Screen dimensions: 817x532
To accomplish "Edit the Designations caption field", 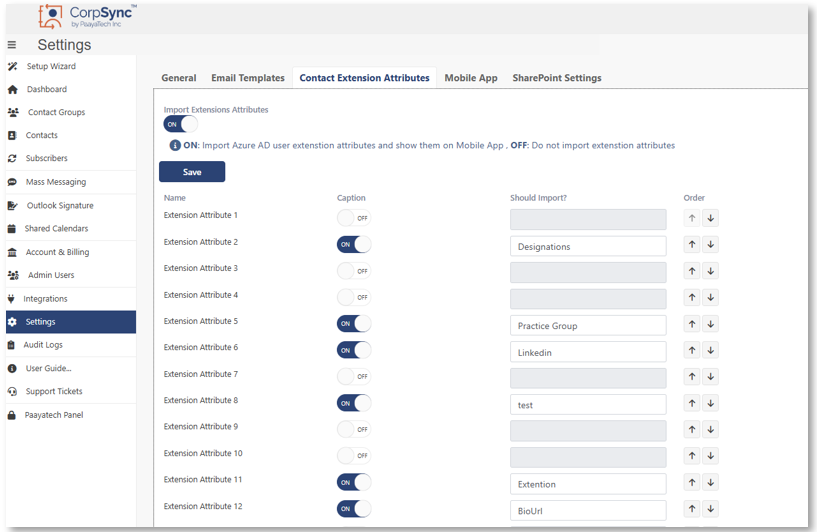I will point(588,246).
